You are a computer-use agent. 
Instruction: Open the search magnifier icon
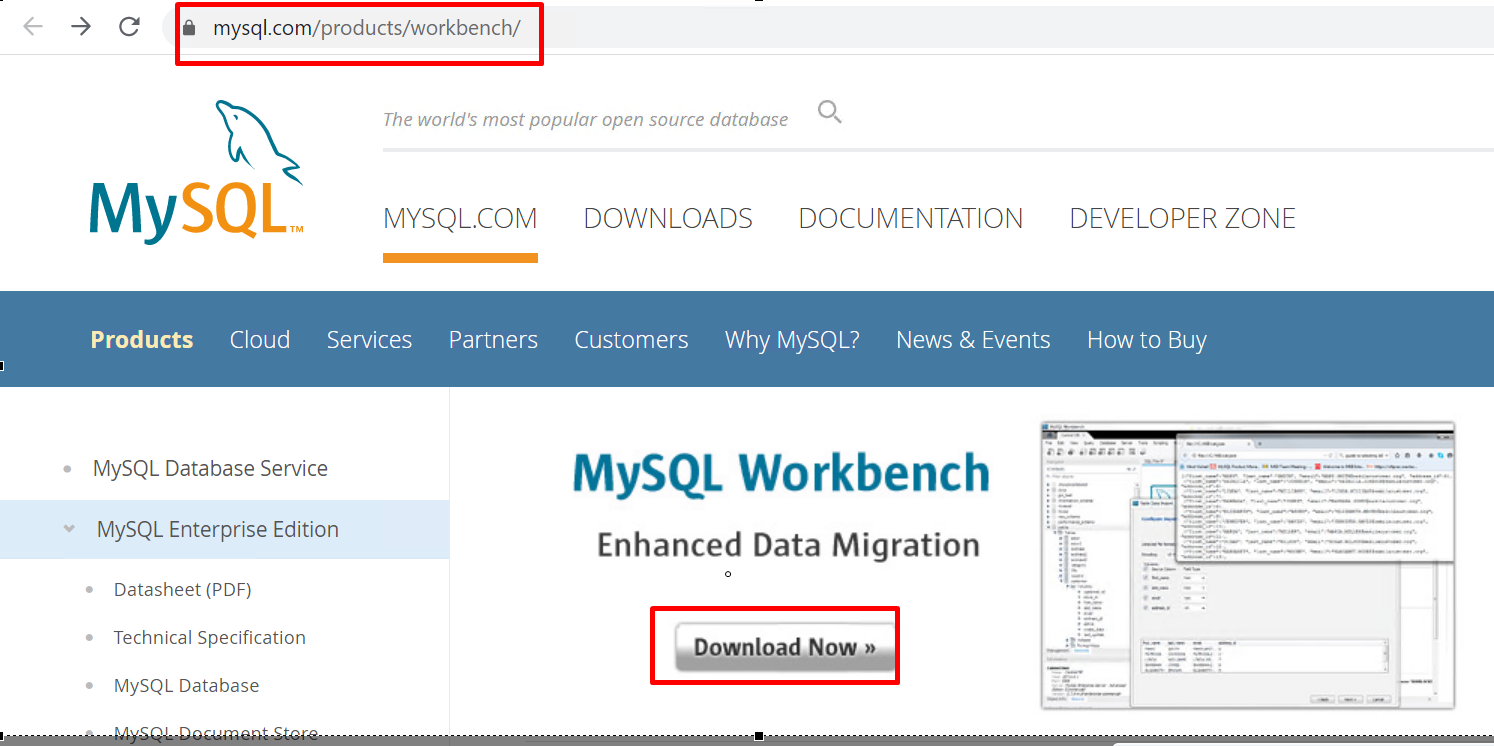829,112
